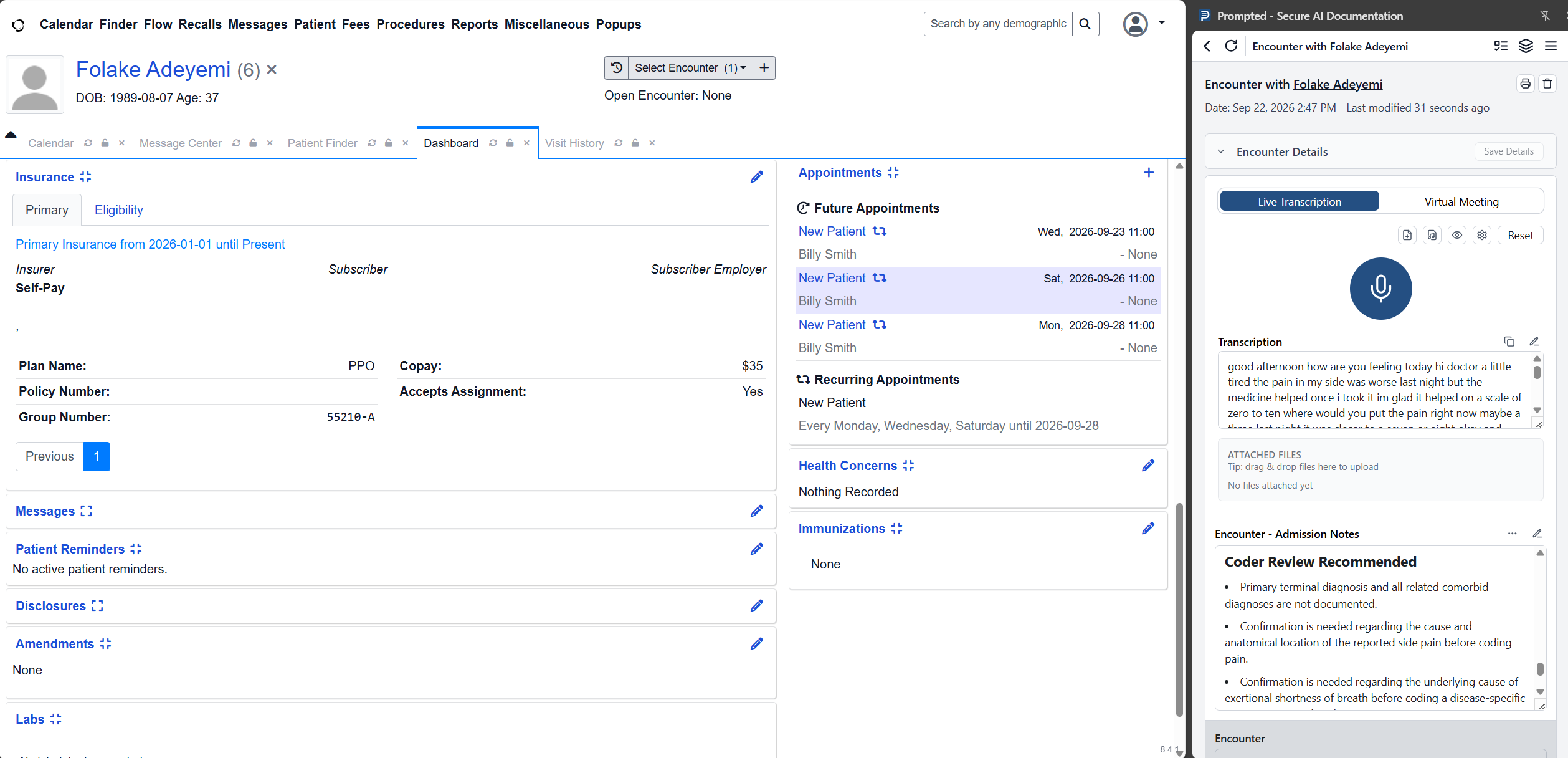Switch to Live Transcription mode
This screenshot has width=1568, height=758.
(x=1300, y=201)
